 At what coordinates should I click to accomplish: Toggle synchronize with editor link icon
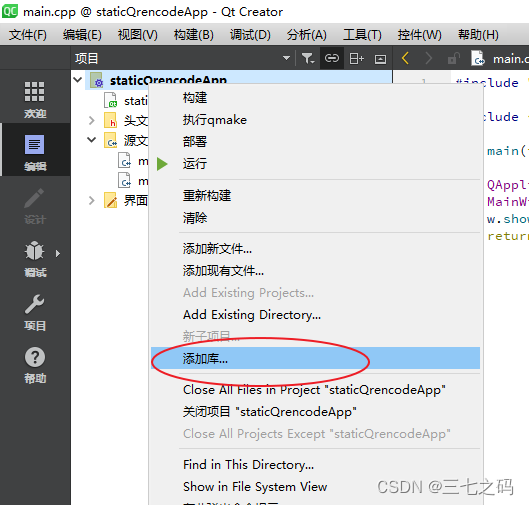332,59
